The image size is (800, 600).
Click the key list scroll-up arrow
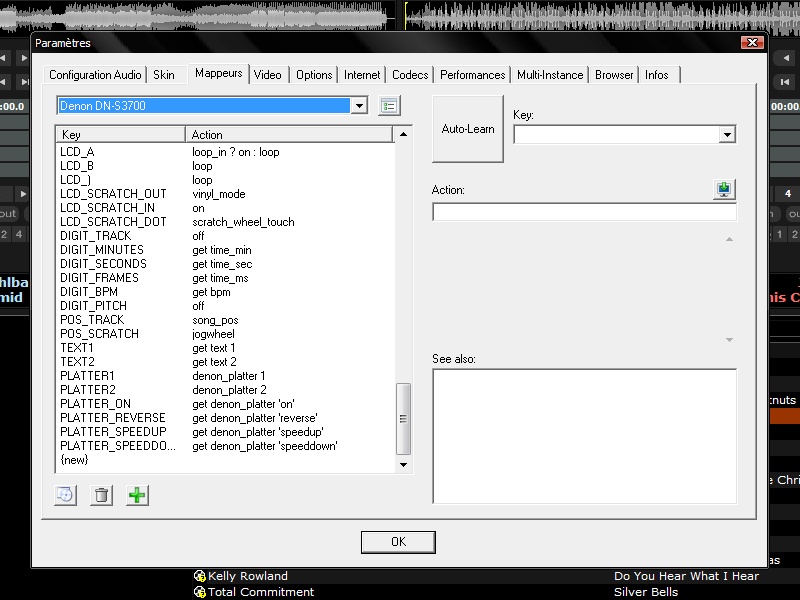(x=404, y=134)
